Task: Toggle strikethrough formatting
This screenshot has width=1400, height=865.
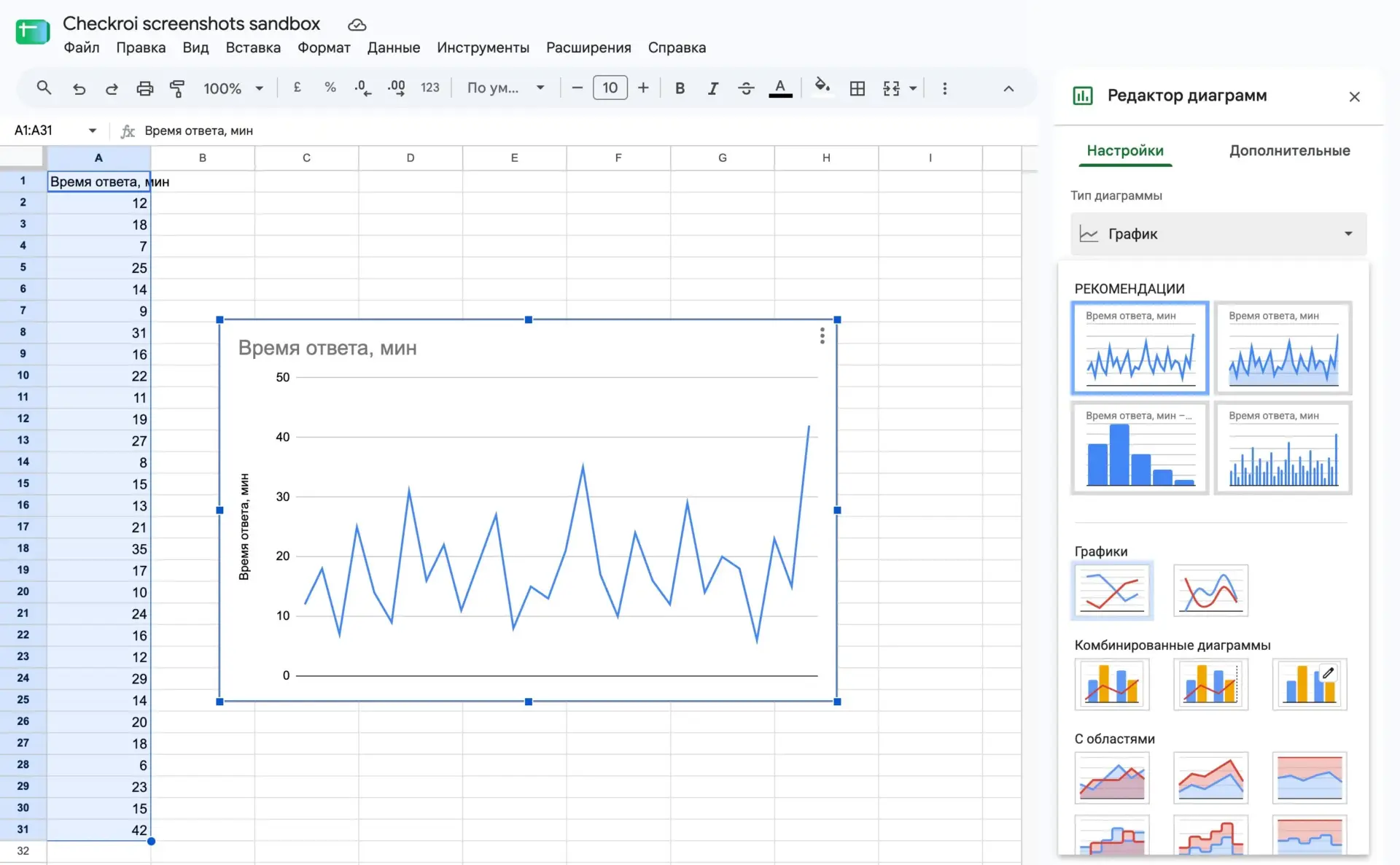Action: coord(746,88)
